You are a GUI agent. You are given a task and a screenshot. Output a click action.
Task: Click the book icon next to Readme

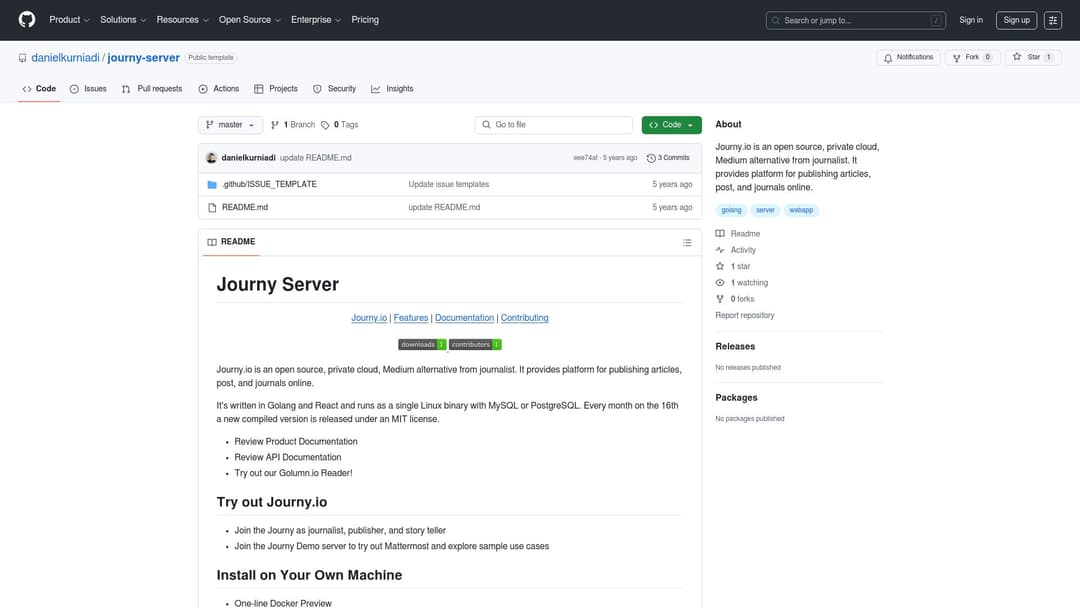pos(720,233)
